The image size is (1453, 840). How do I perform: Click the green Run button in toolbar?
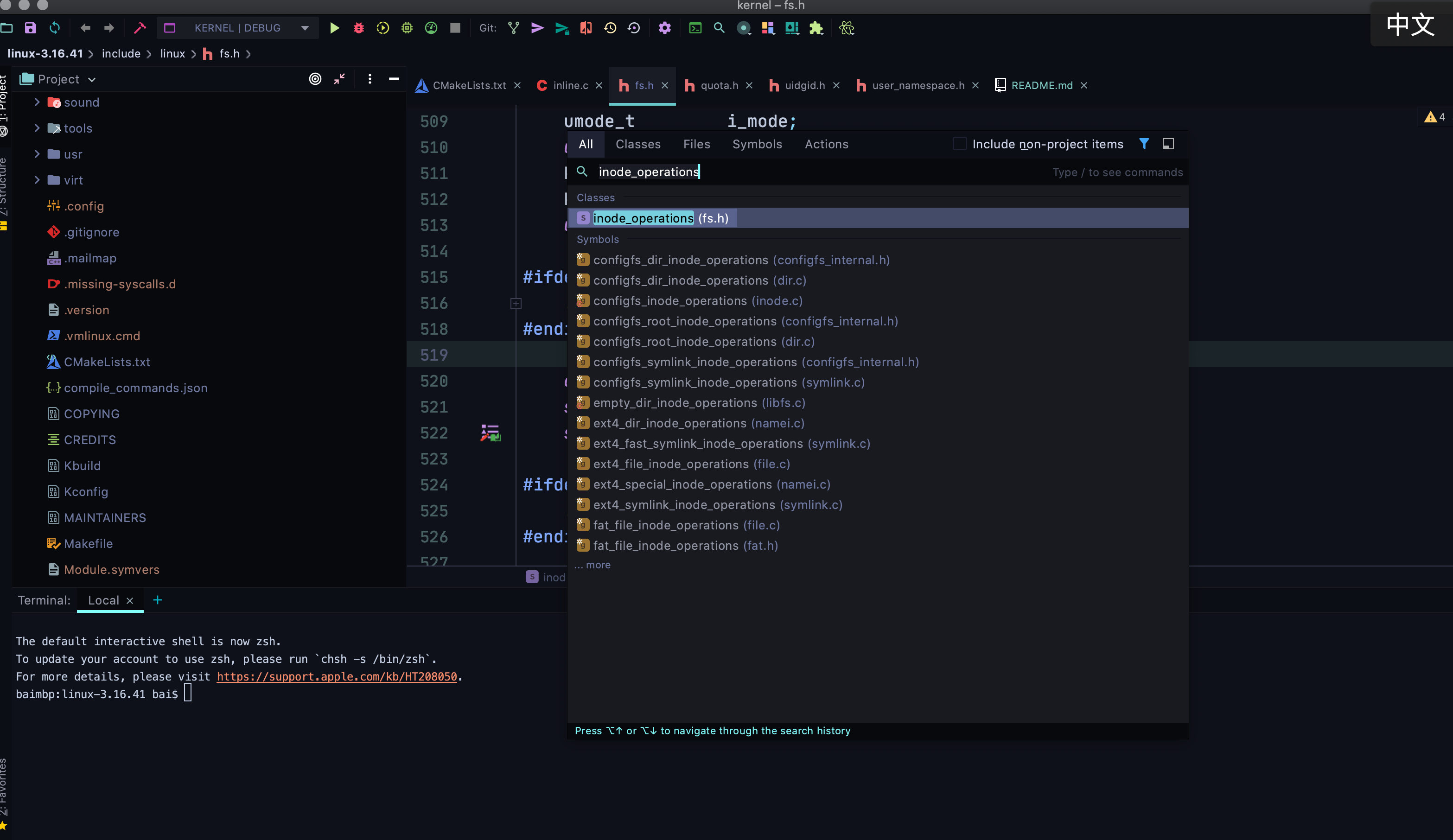coord(334,28)
